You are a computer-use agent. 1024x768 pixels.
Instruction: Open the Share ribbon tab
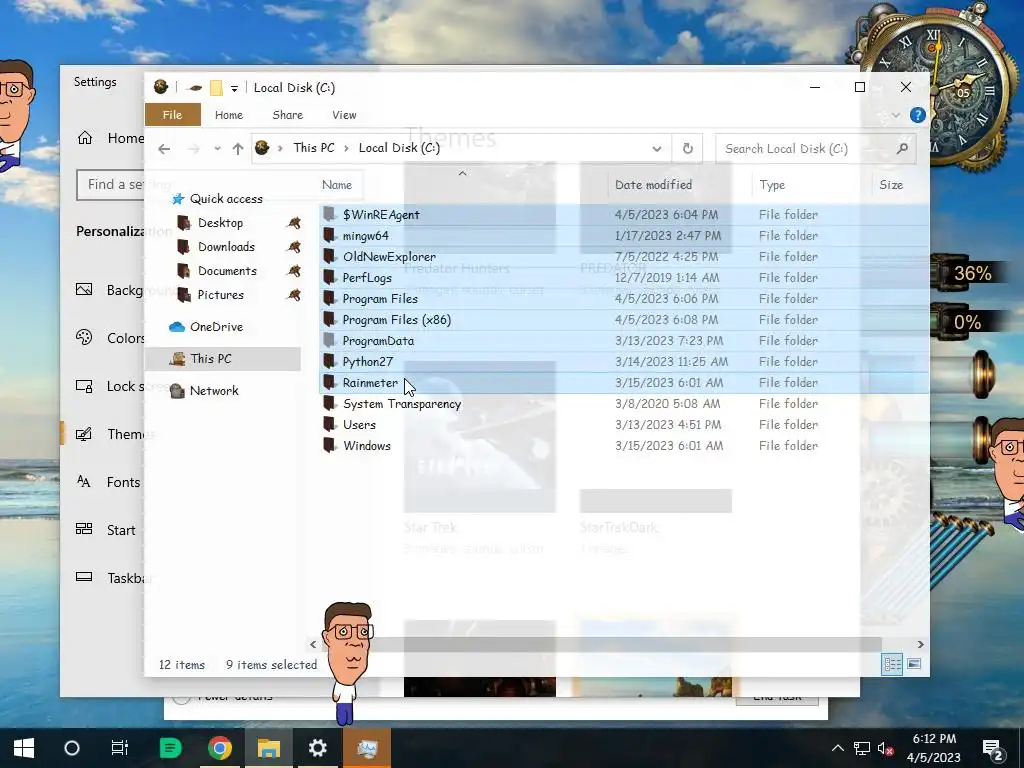(287, 115)
